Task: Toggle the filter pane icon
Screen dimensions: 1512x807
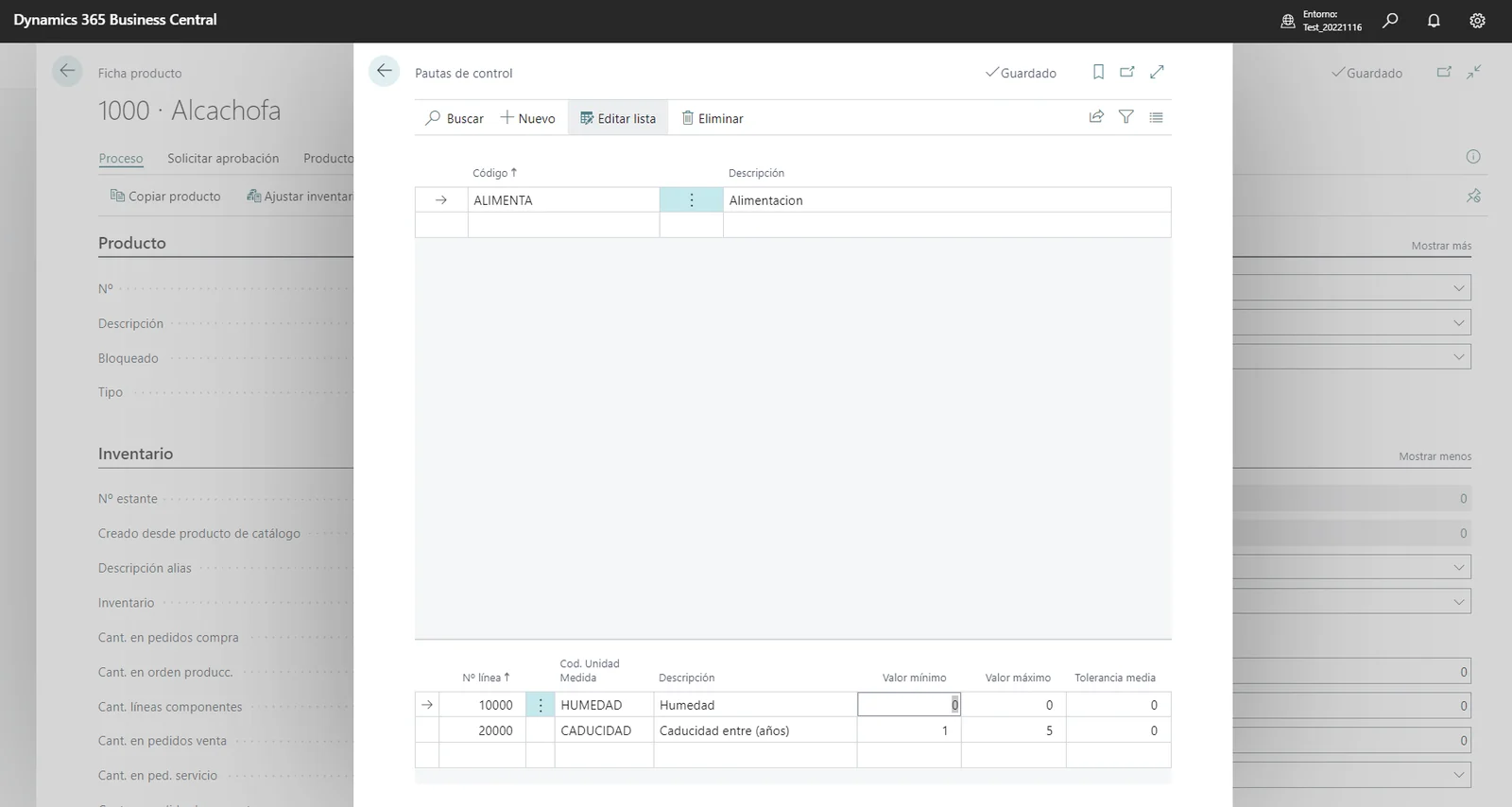Action: [1126, 117]
